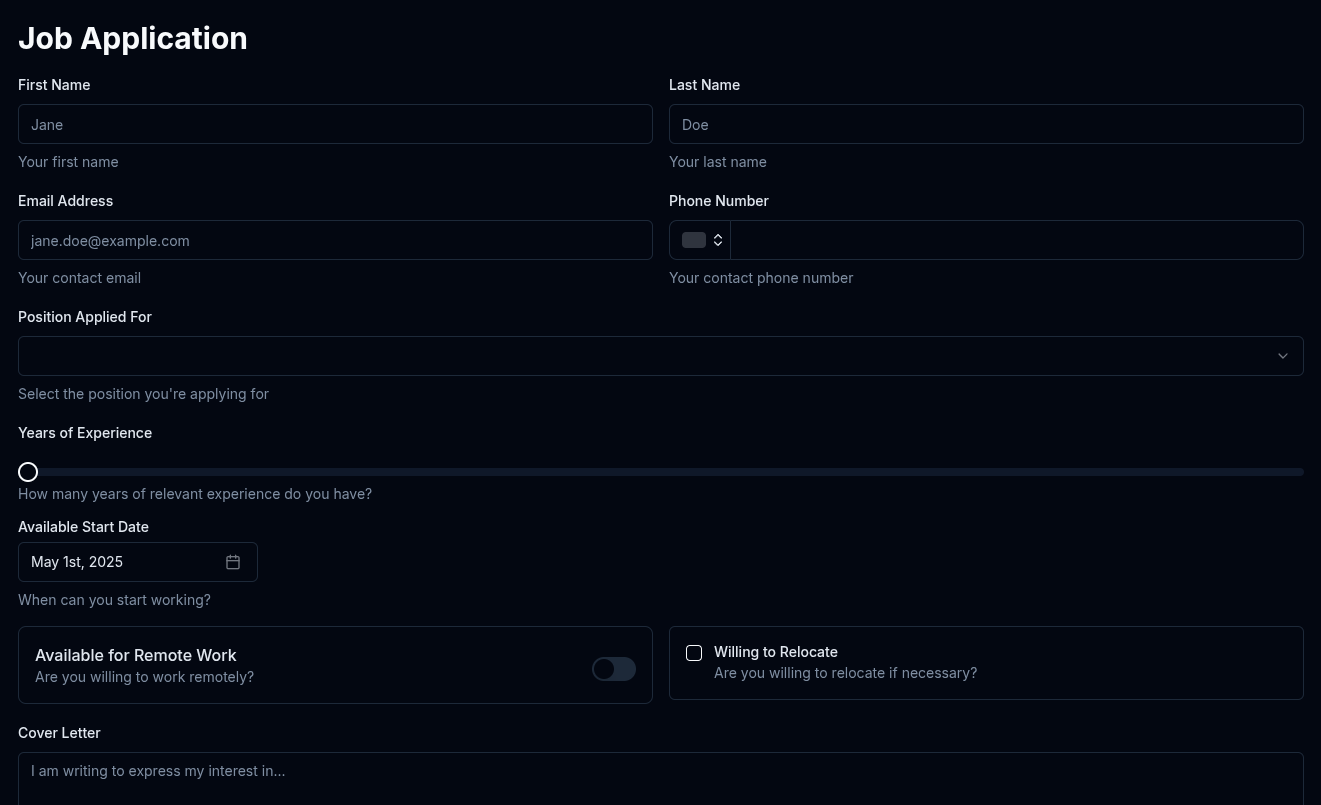Click the "Phone Number" field label
This screenshot has width=1321, height=805.
[x=718, y=201]
